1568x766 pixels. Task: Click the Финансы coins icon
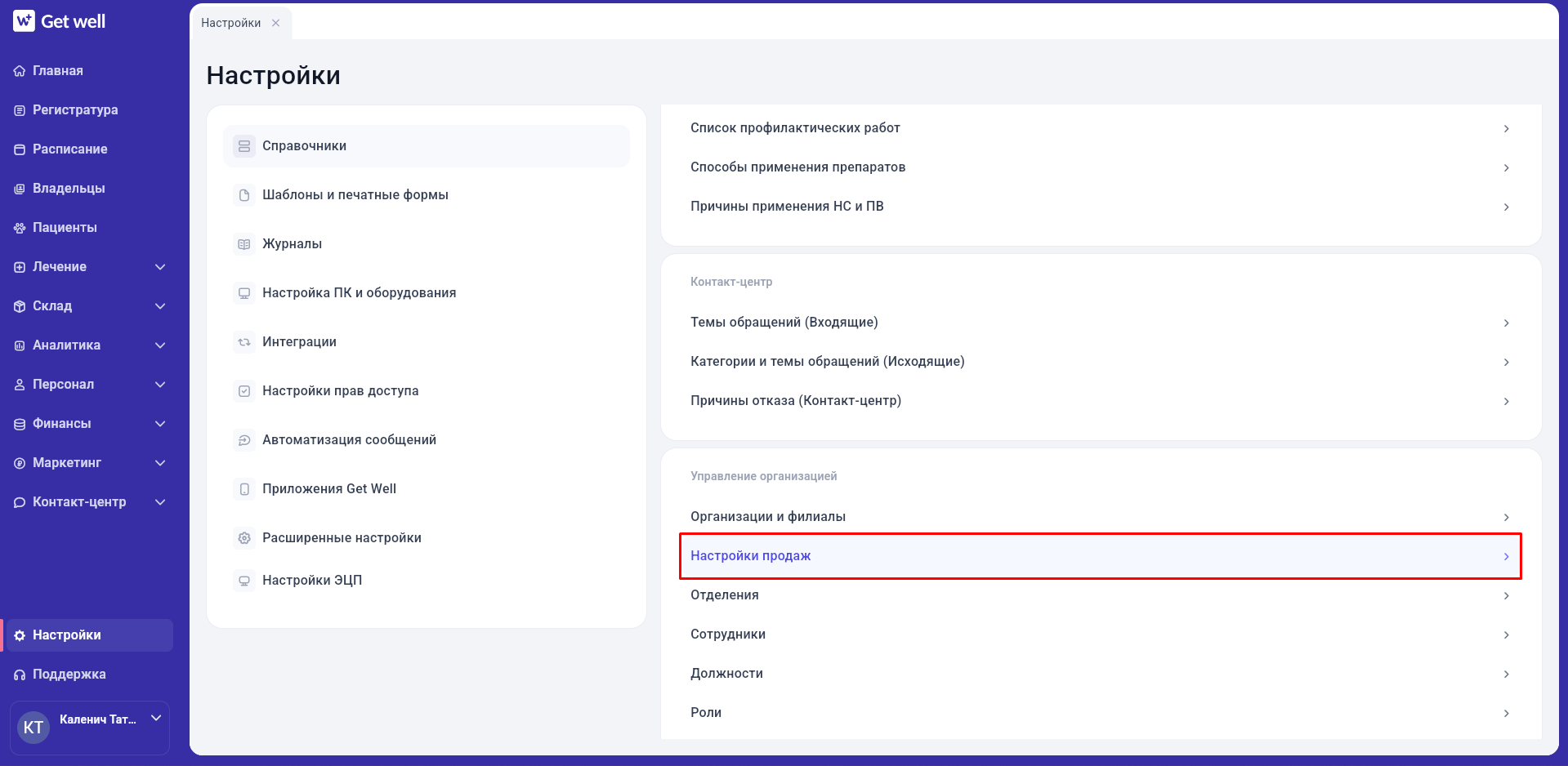tap(20, 424)
